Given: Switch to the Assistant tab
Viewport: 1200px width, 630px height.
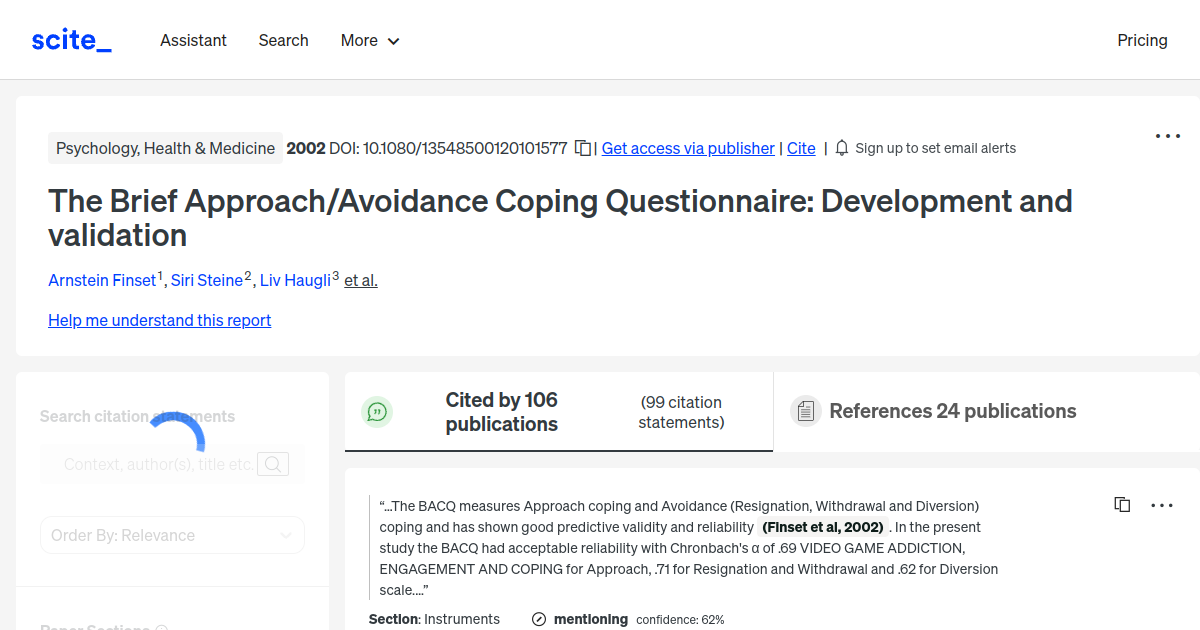Looking at the screenshot, I should tap(193, 40).
